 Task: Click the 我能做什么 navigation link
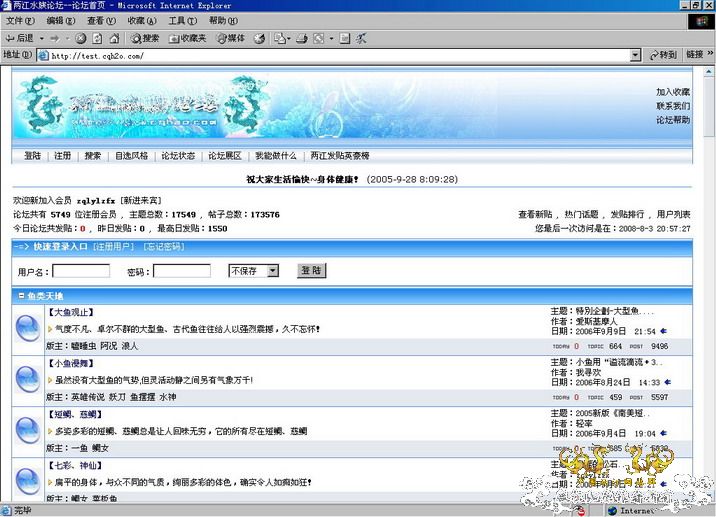(276, 156)
